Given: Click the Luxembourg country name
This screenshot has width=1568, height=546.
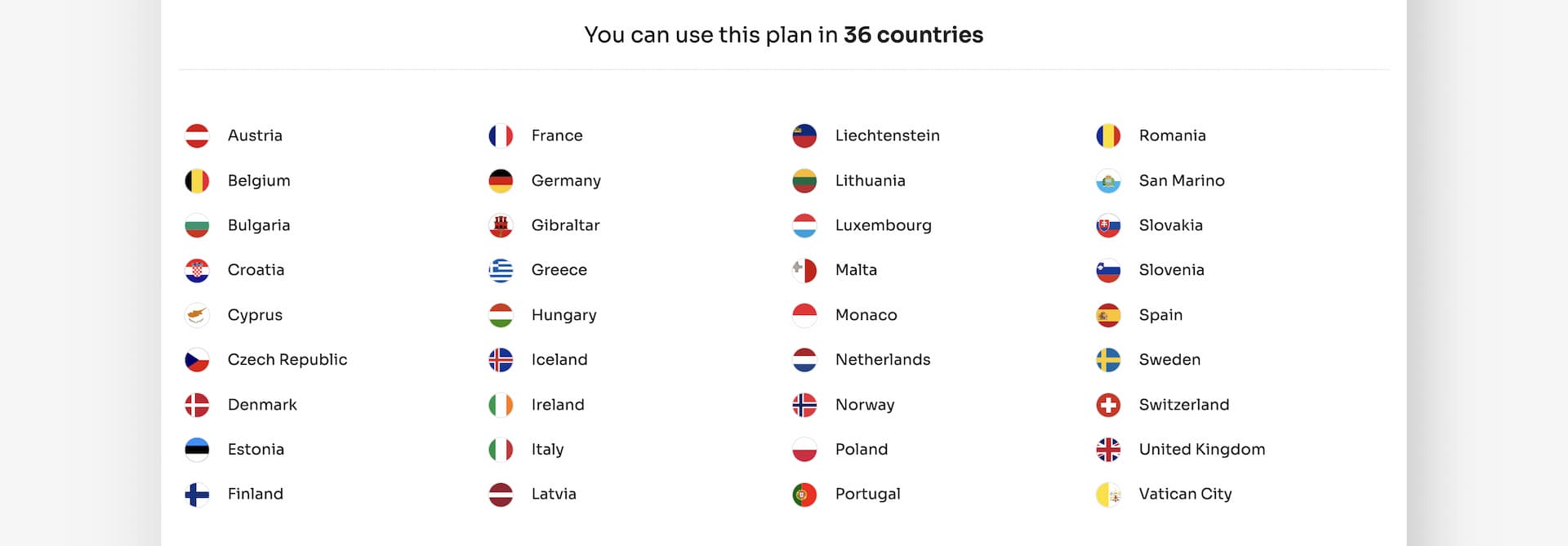Looking at the screenshot, I should (883, 225).
